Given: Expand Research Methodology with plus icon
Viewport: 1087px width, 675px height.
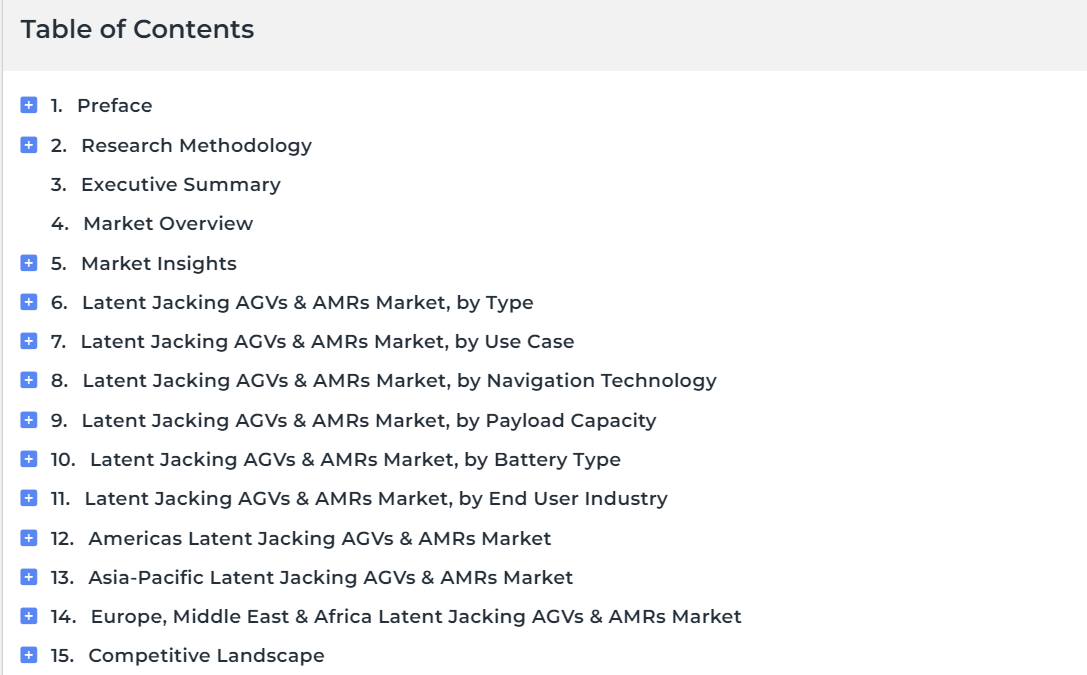Looking at the screenshot, I should (x=28, y=145).
